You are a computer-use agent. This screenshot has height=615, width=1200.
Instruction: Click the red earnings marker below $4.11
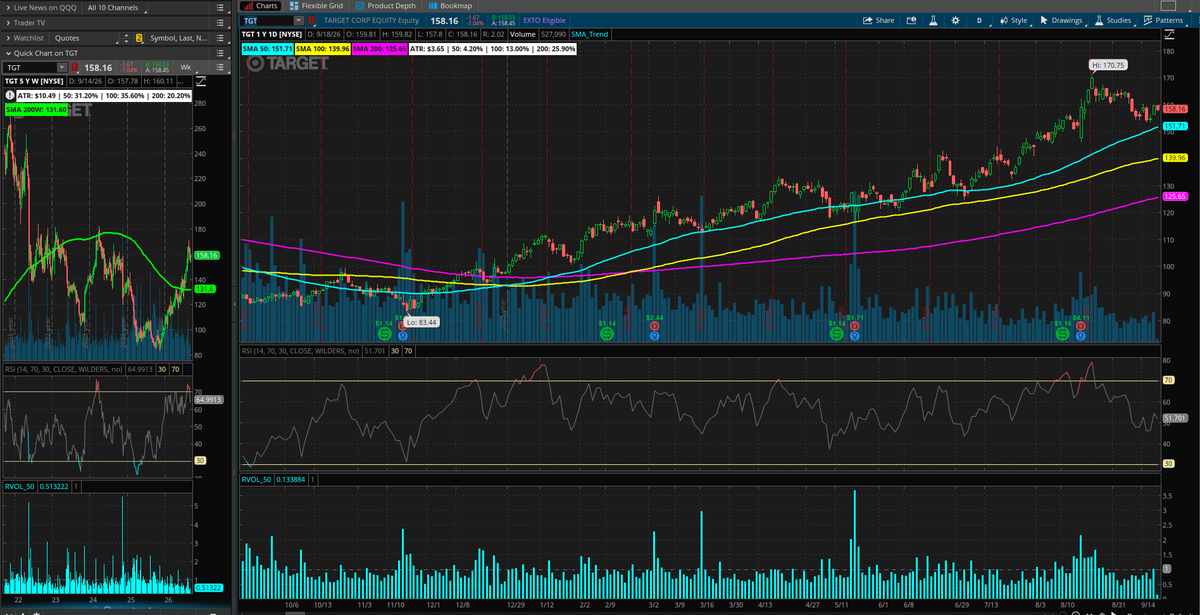1080,326
